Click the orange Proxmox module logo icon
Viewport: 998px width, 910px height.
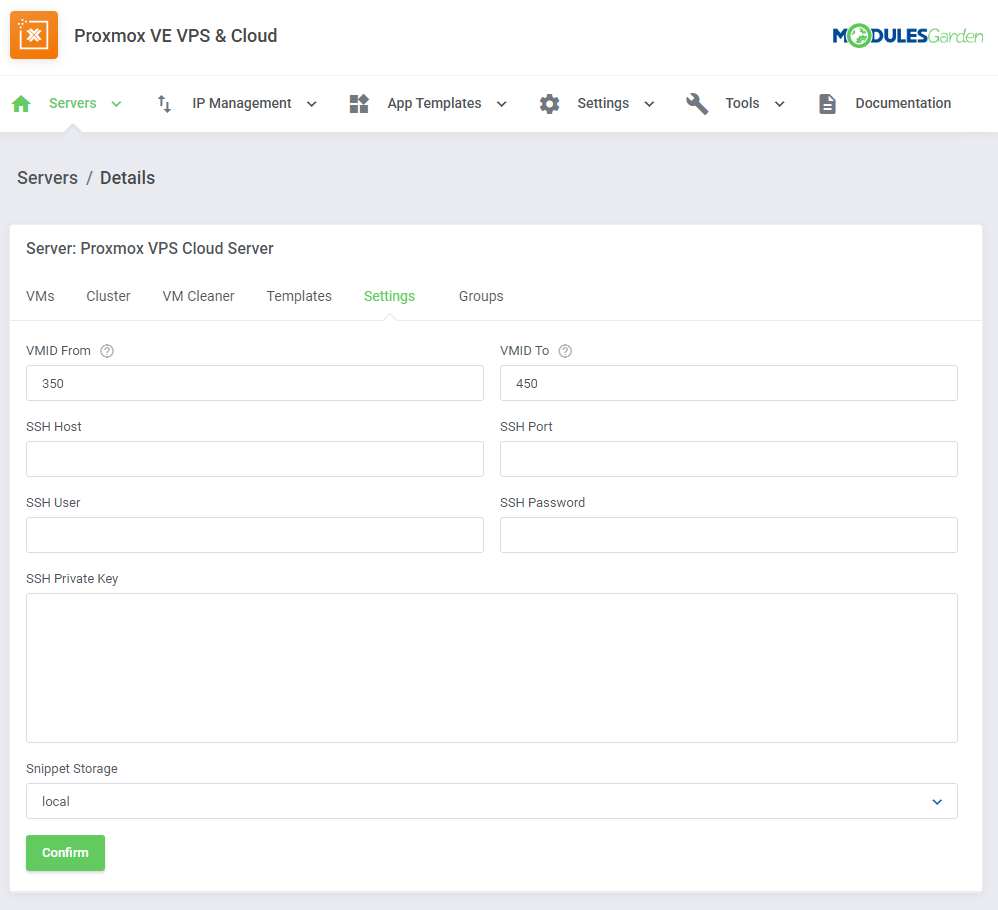coord(34,35)
